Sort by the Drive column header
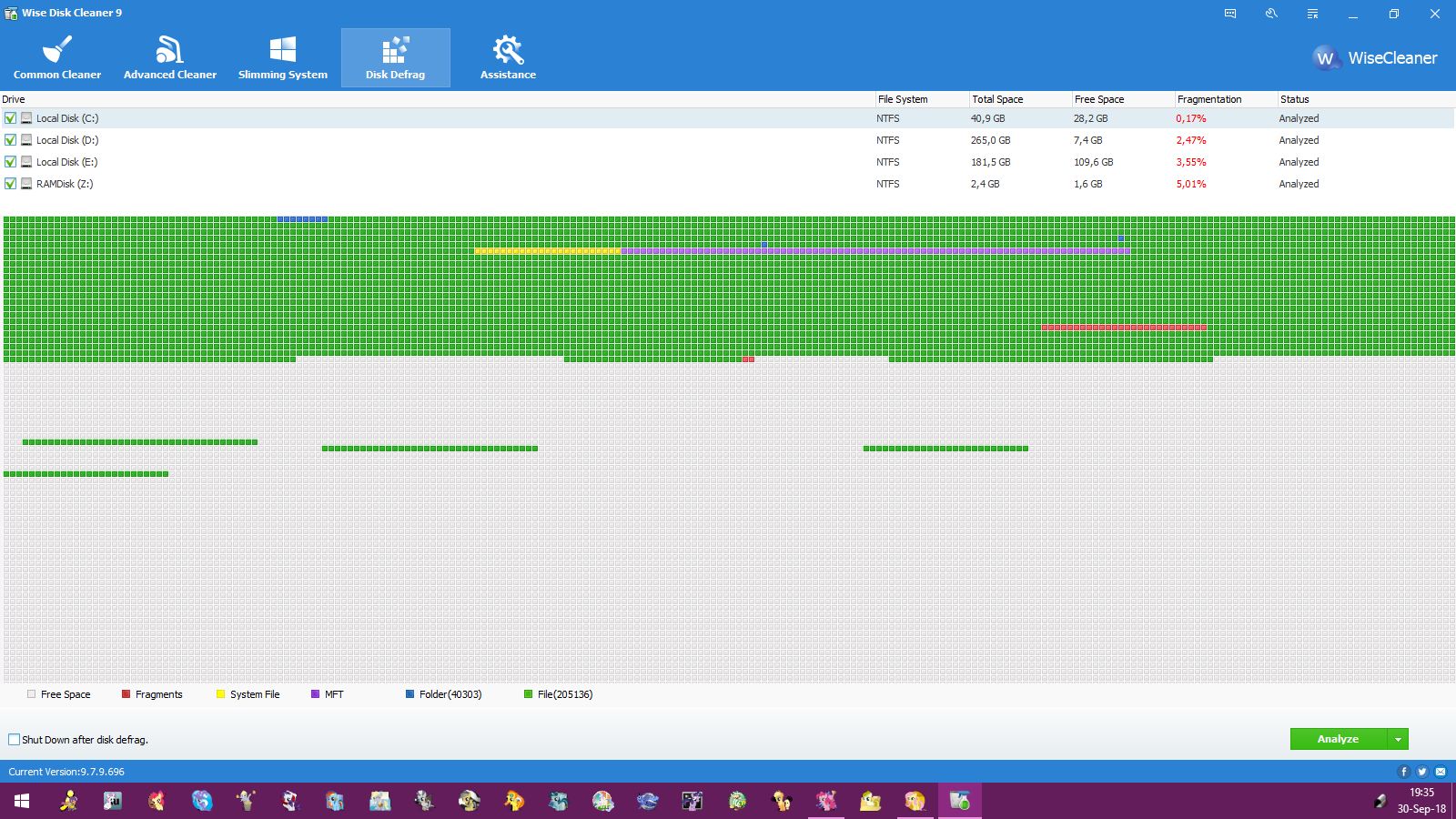This screenshot has width=1456, height=819. coord(438,99)
